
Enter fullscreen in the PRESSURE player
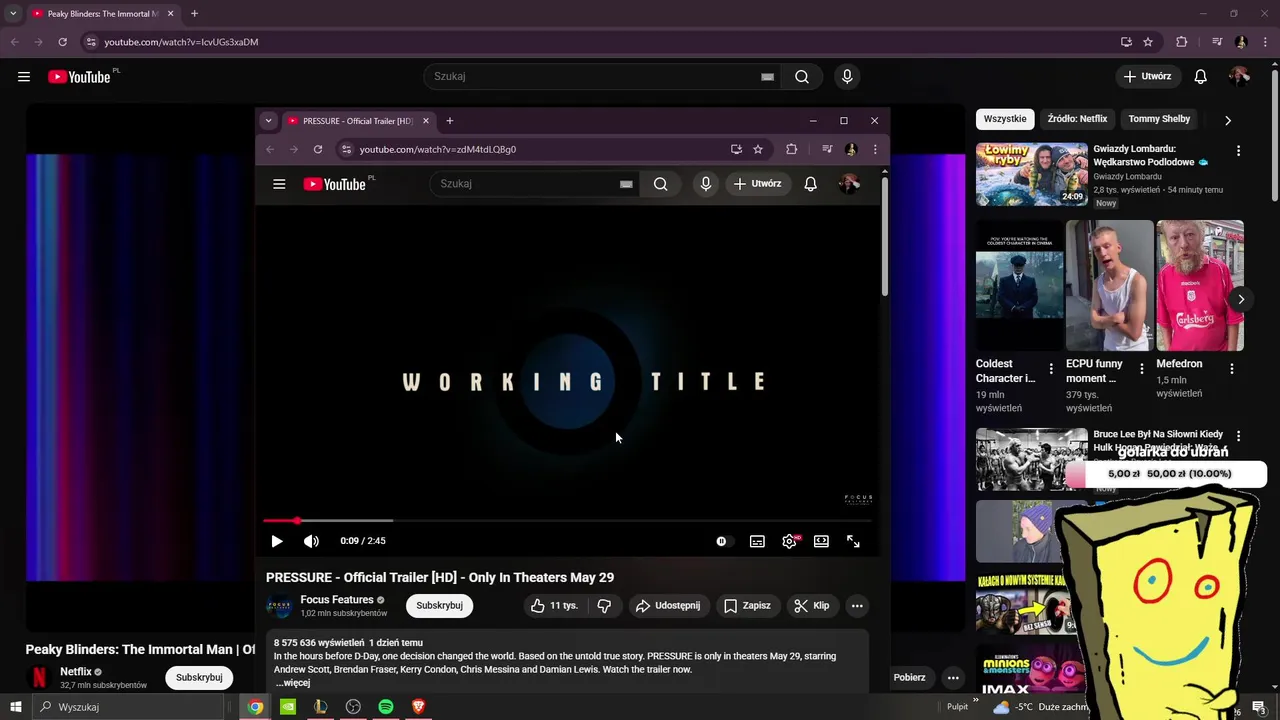coord(853,541)
